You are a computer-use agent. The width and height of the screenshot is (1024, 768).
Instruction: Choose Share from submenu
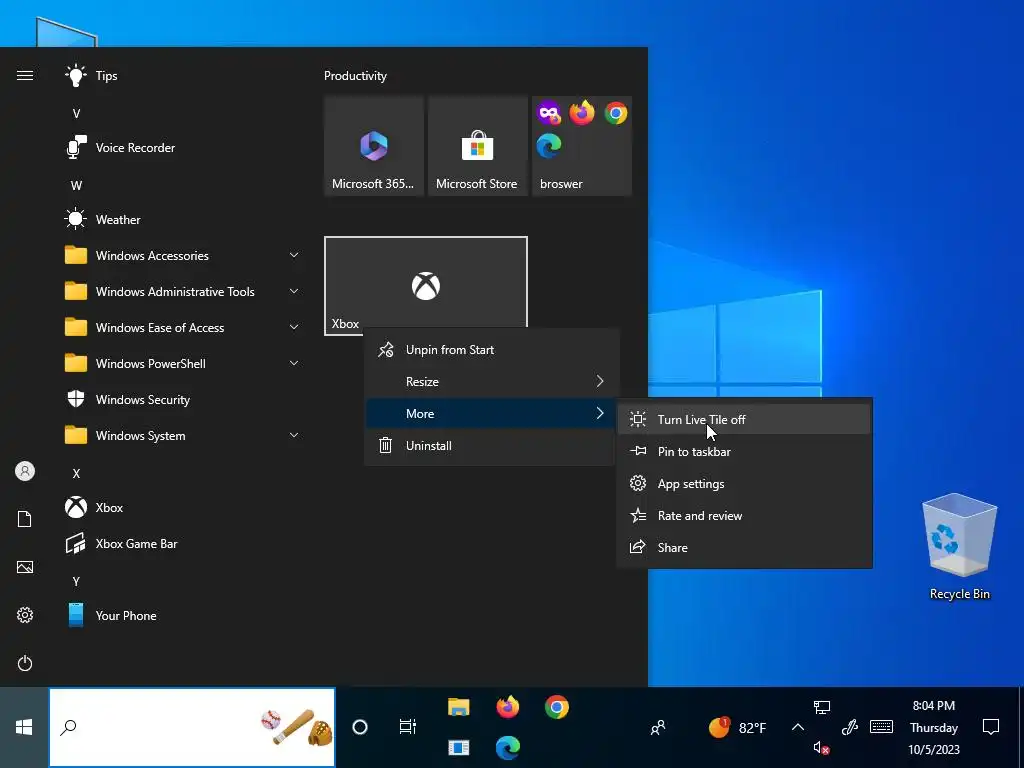[x=744, y=547]
